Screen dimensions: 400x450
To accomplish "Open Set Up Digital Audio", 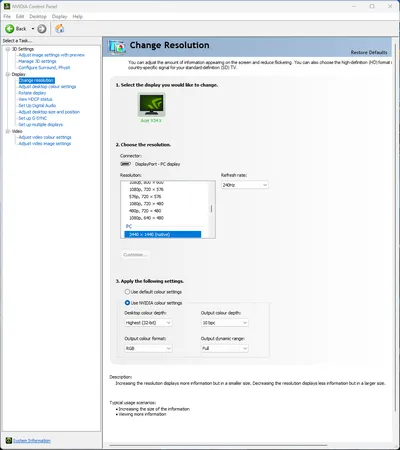I will tap(37, 106).
